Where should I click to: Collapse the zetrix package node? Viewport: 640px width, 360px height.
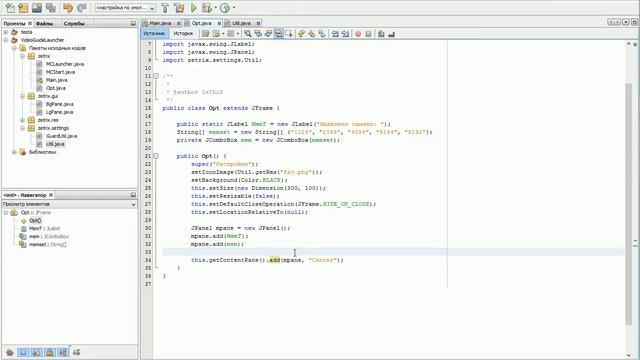(22, 56)
